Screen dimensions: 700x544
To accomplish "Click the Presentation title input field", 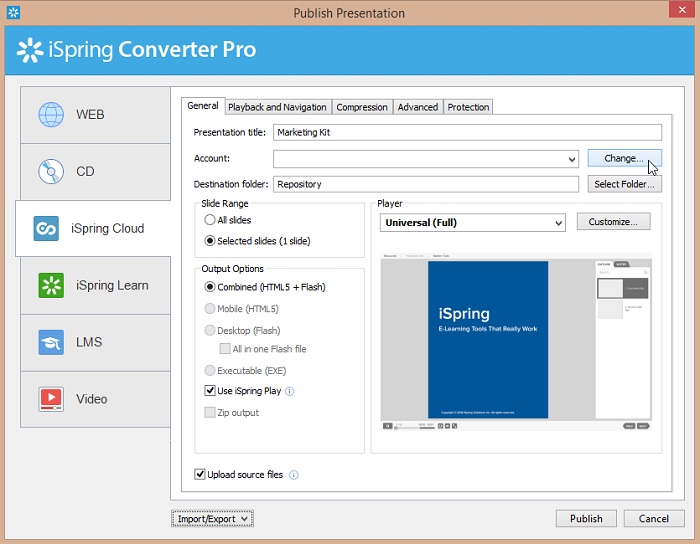I will [x=467, y=133].
